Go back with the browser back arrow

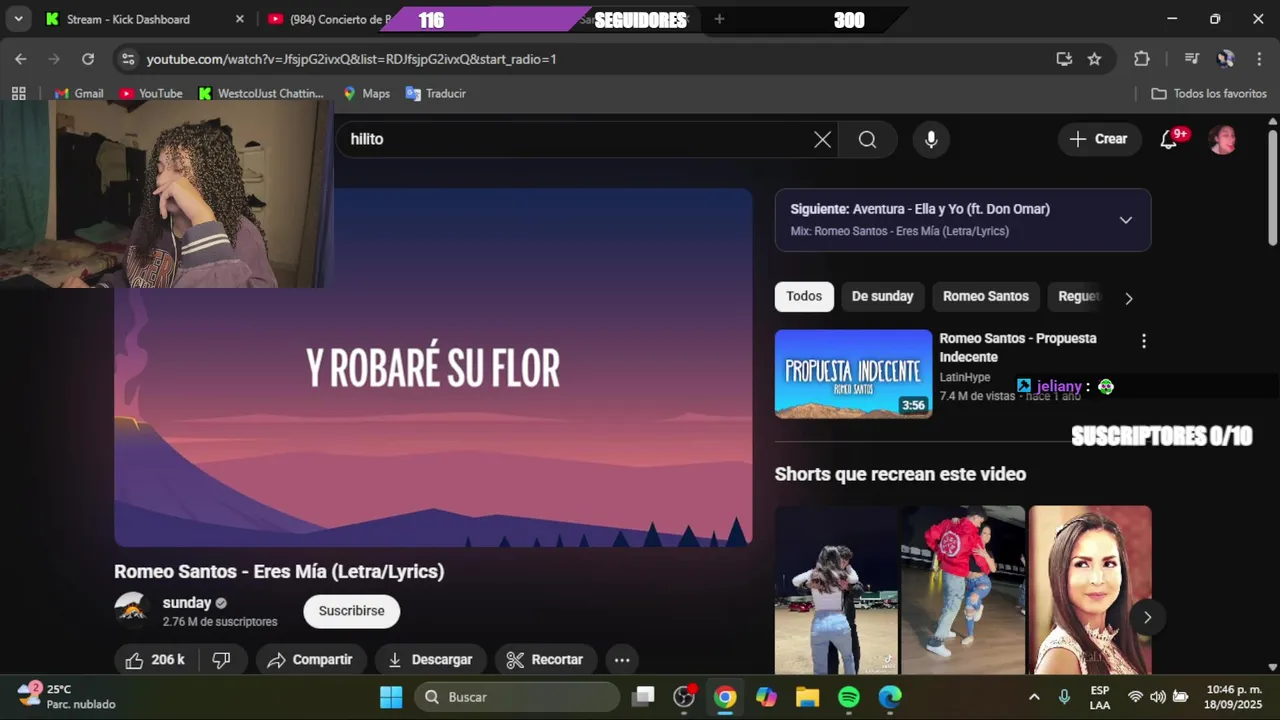[21, 59]
